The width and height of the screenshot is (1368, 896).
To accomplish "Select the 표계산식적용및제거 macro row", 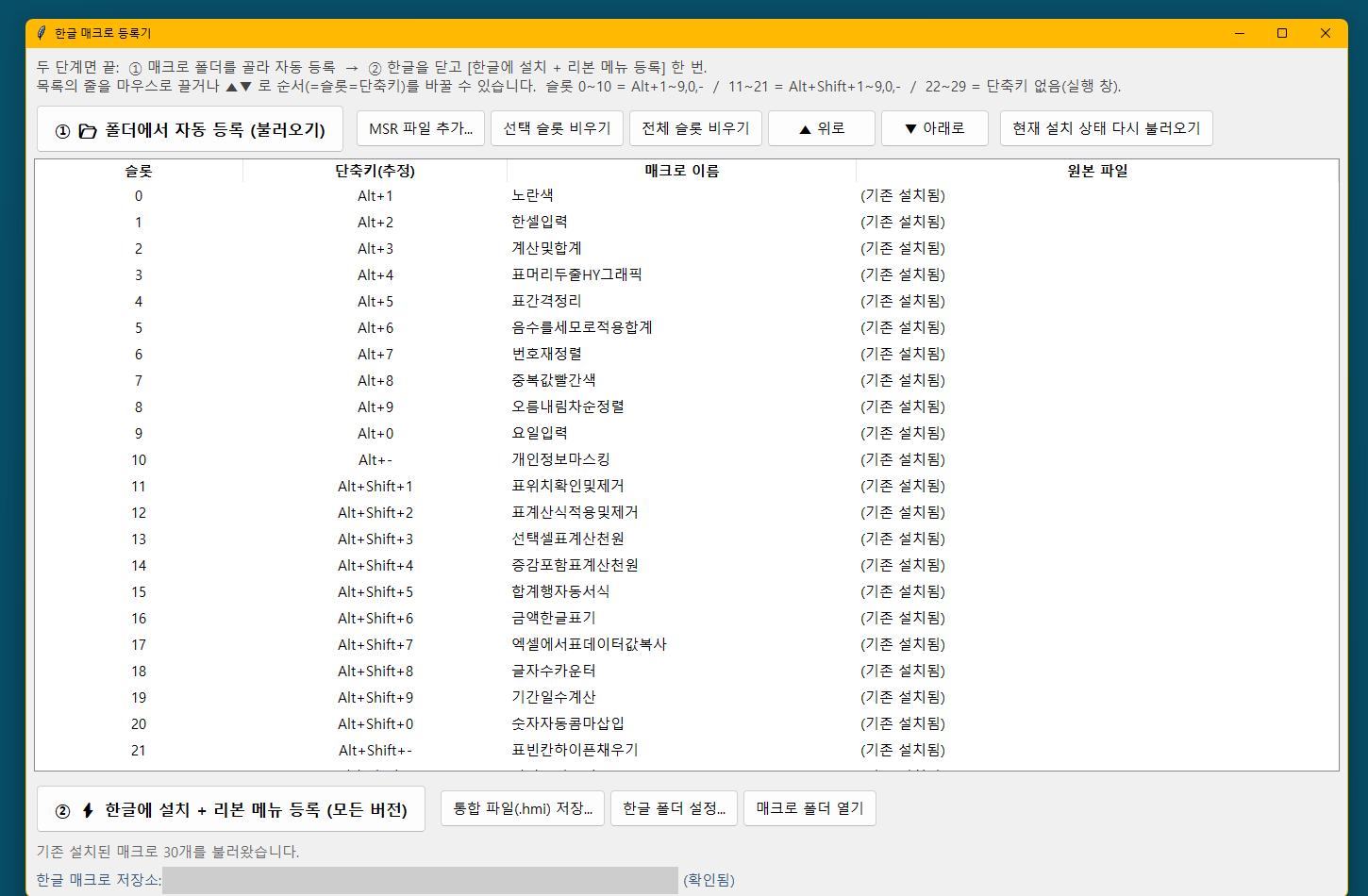I will pos(687,512).
